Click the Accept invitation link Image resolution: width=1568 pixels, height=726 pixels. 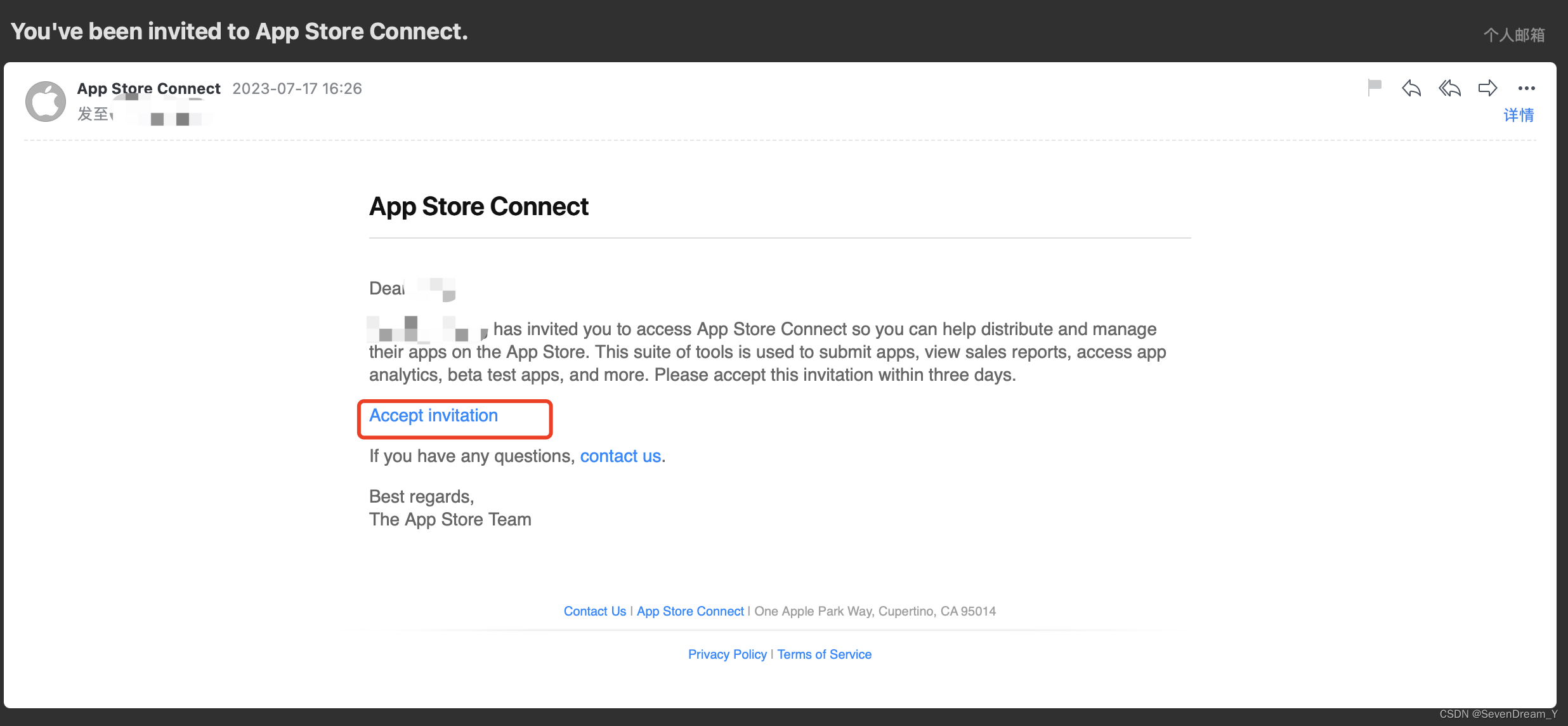[433, 416]
